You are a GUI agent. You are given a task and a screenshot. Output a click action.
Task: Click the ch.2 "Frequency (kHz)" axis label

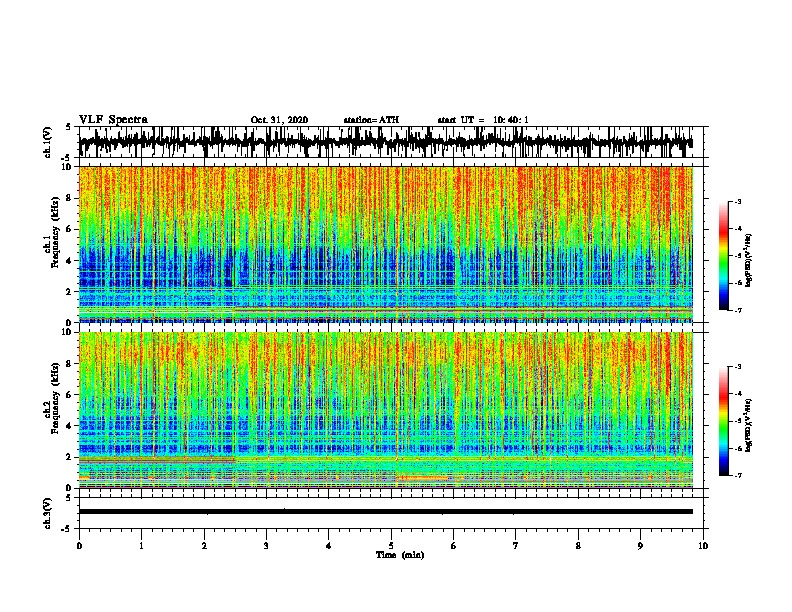(x=55, y=398)
